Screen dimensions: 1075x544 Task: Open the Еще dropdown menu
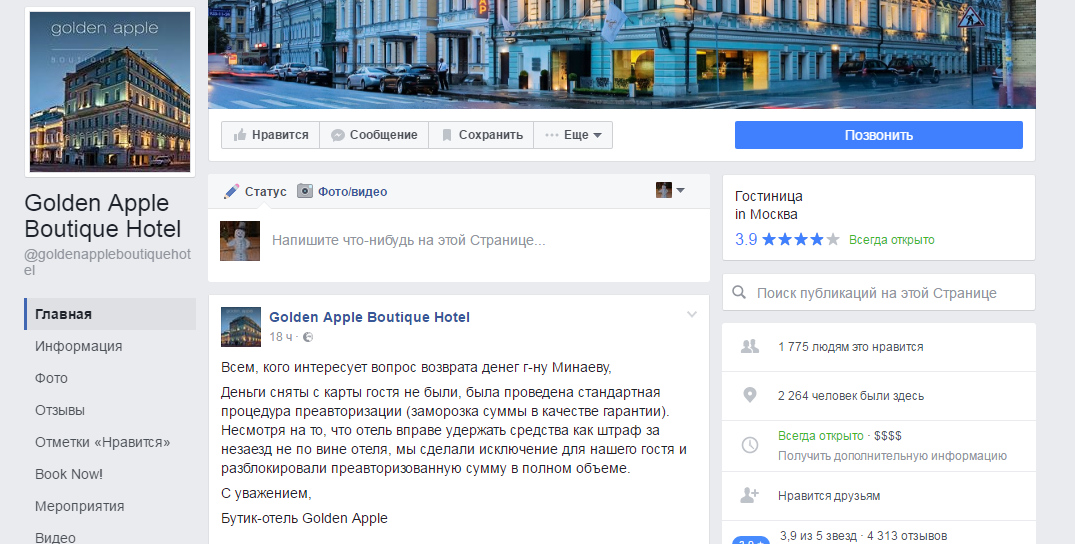(573, 135)
